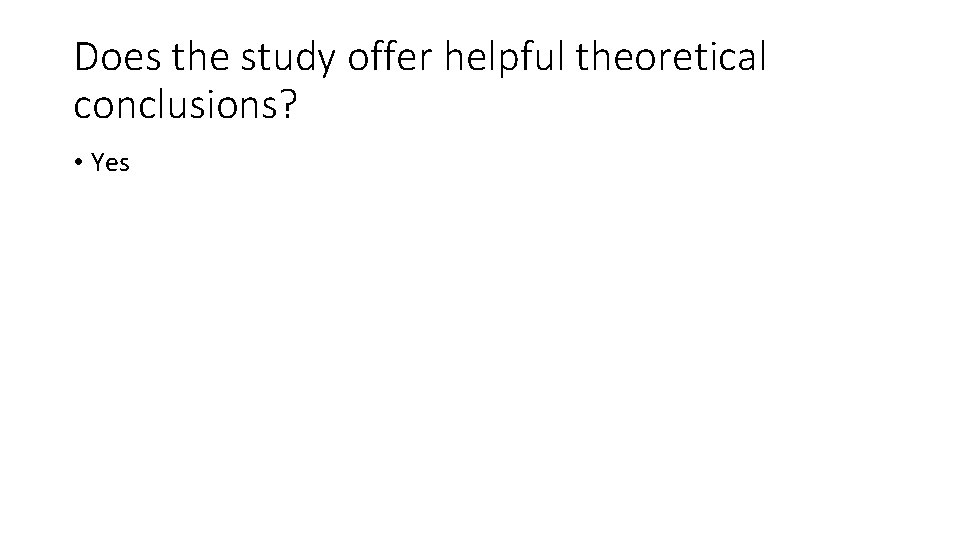Click the capital "Y" in "Yes"
The height and width of the screenshot is (540, 960).
(x=98, y=162)
